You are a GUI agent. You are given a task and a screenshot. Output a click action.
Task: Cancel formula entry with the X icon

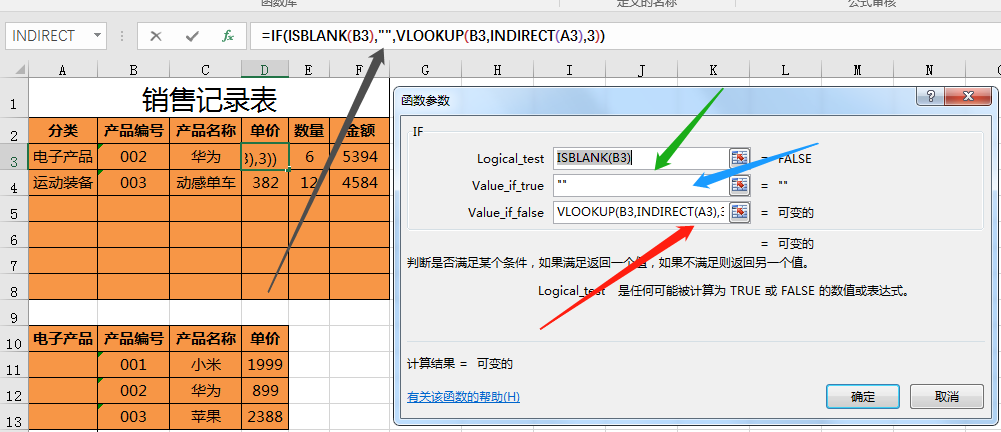(x=156, y=36)
